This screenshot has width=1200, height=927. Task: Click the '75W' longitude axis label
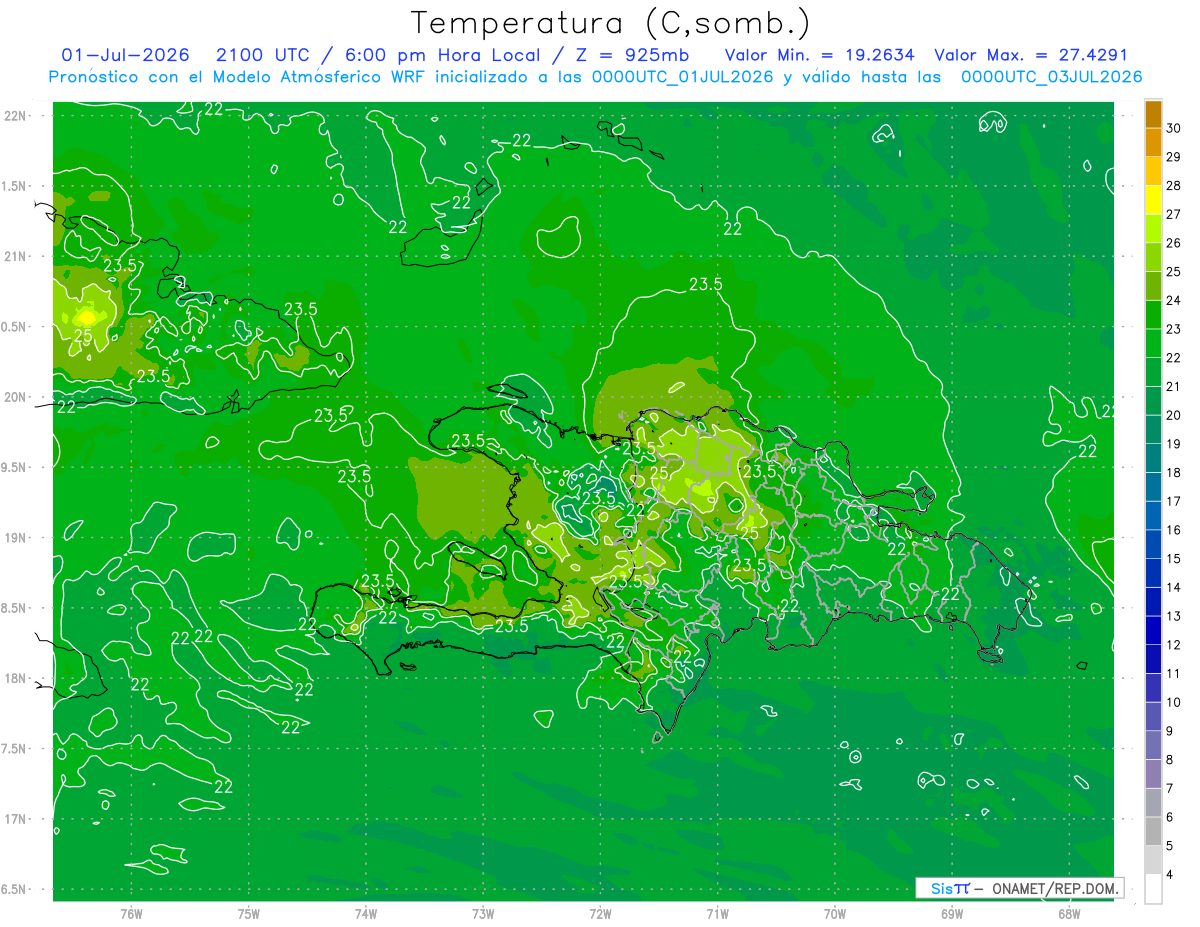click(x=249, y=914)
